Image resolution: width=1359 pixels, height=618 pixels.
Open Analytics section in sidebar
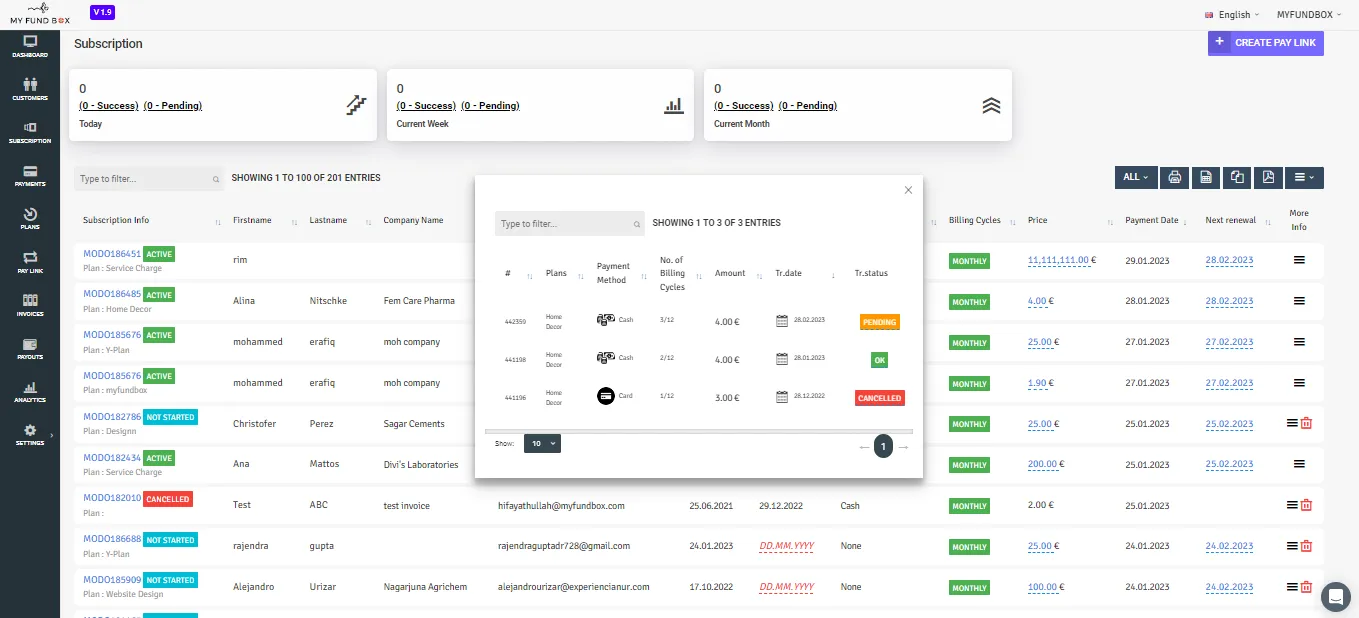tap(30, 390)
